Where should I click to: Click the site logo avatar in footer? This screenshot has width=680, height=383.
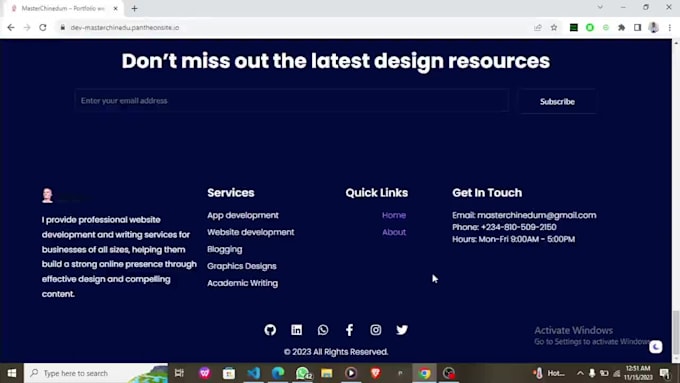click(x=47, y=195)
